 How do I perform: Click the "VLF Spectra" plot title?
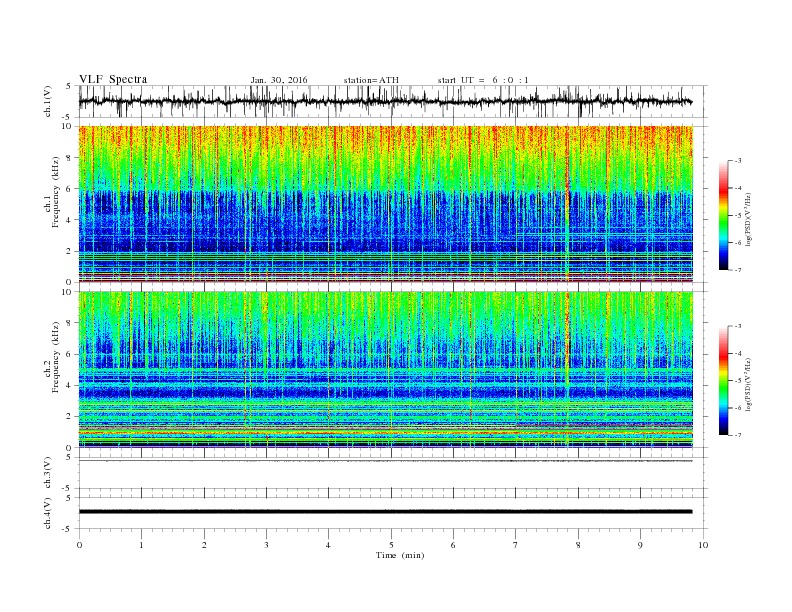click(x=113, y=79)
